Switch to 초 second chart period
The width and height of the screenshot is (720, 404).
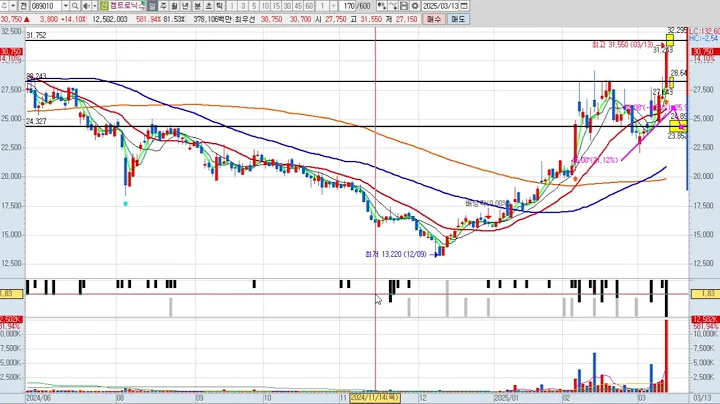pyautogui.click(x=208, y=6)
